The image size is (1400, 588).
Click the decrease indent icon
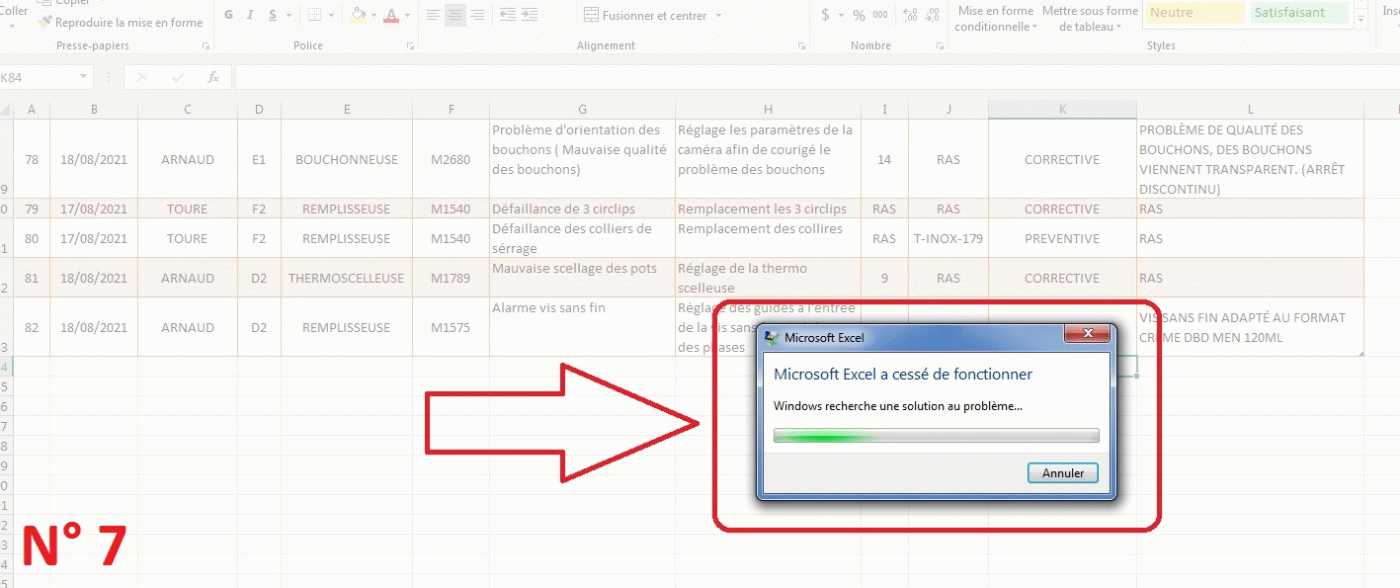[x=508, y=15]
